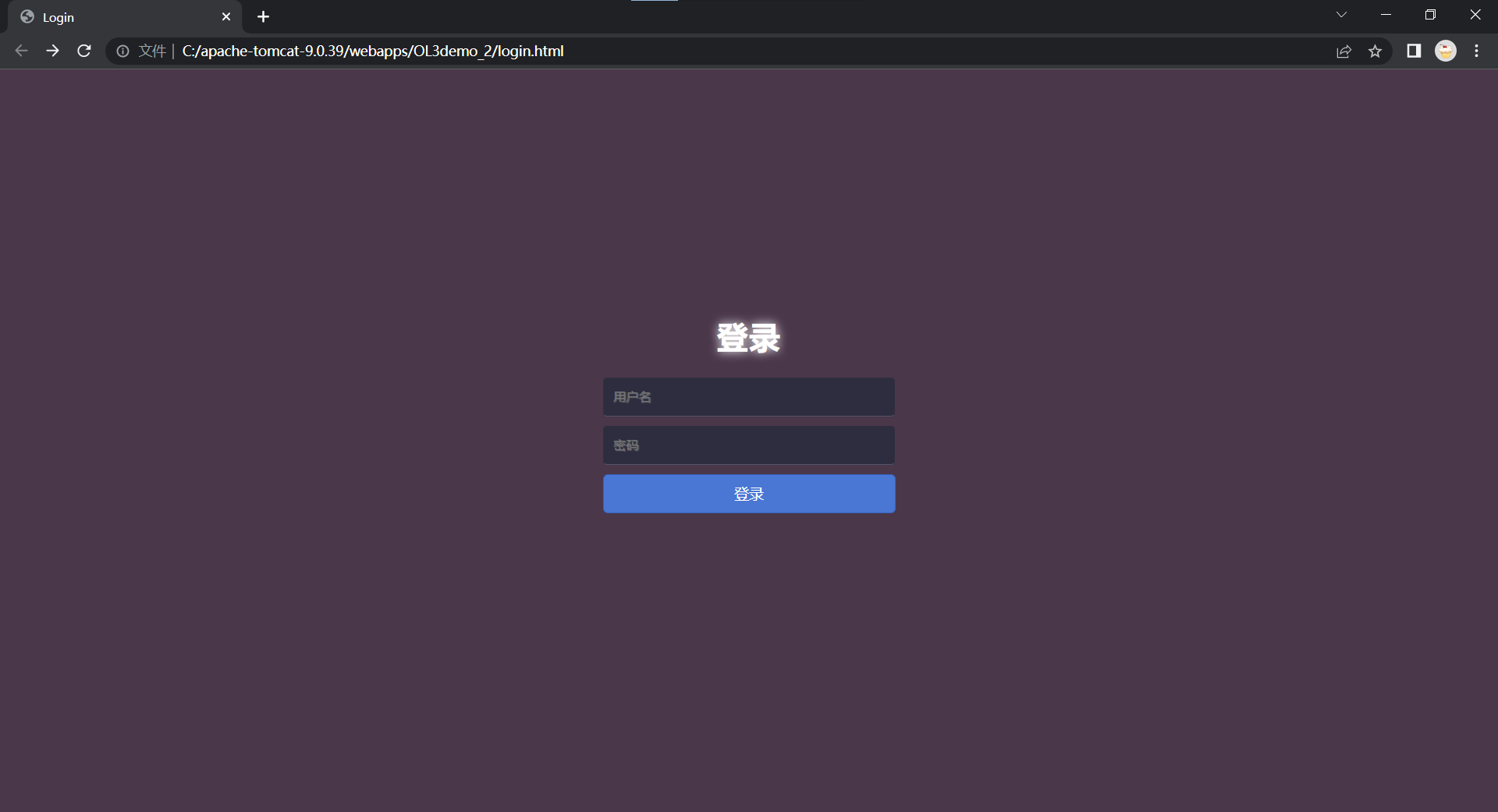The height and width of the screenshot is (812, 1498).
Task: Click the 文件 label in the address bar
Action: tap(151, 51)
